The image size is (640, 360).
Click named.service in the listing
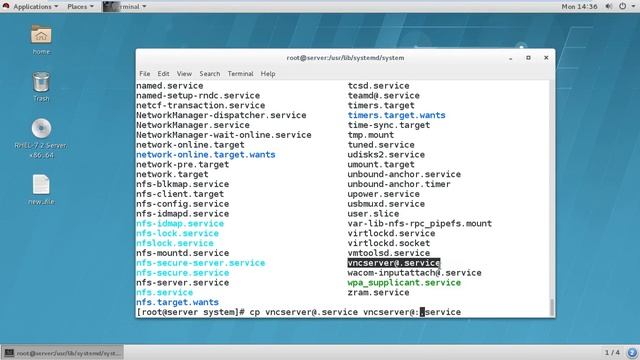pos(170,86)
